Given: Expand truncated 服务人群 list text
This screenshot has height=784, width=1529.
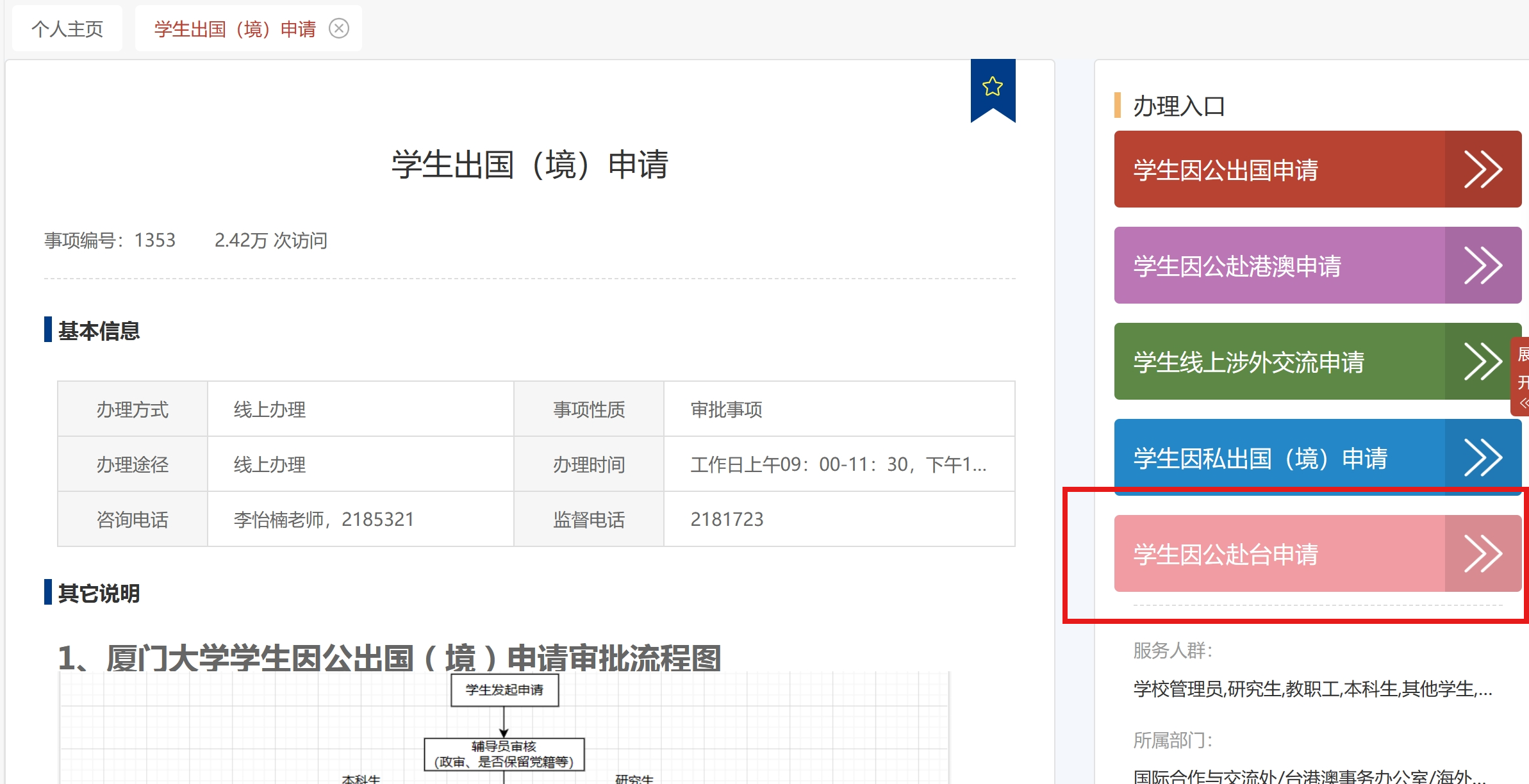Looking at the screenshot, I should pos(1312,689).
